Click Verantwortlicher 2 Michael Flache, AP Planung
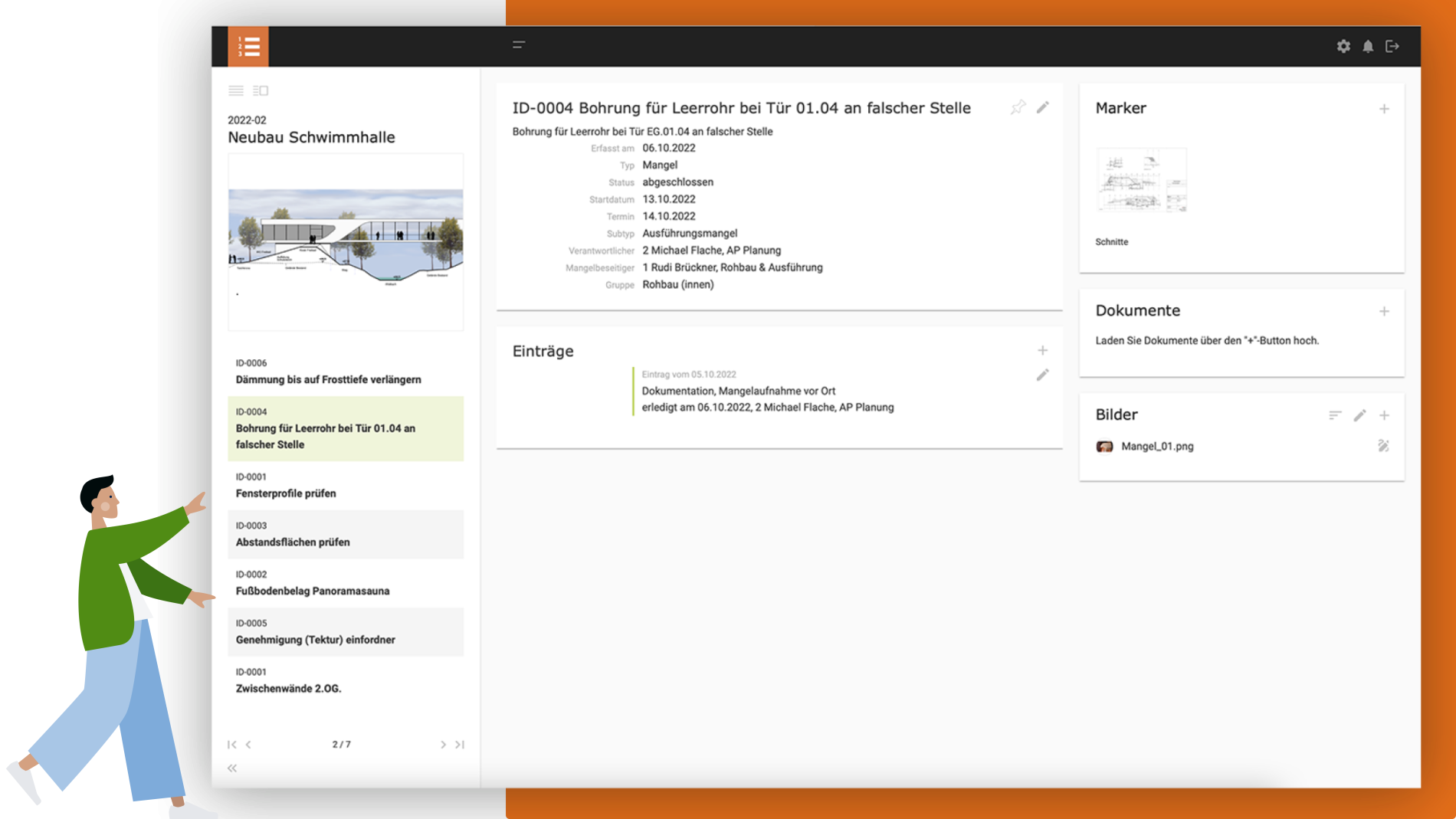The image size is (1456, 819). pyautogui.click(x=711, y=251)
